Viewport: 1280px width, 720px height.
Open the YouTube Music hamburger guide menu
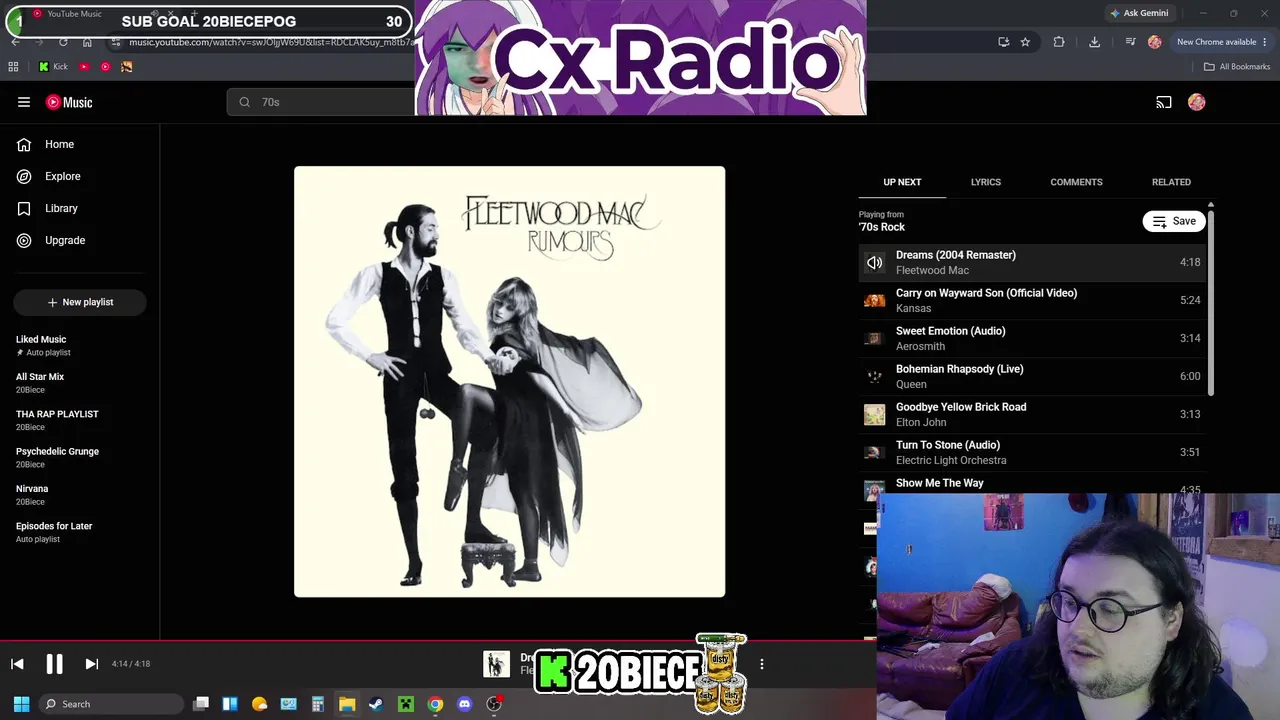coord(24,102)
